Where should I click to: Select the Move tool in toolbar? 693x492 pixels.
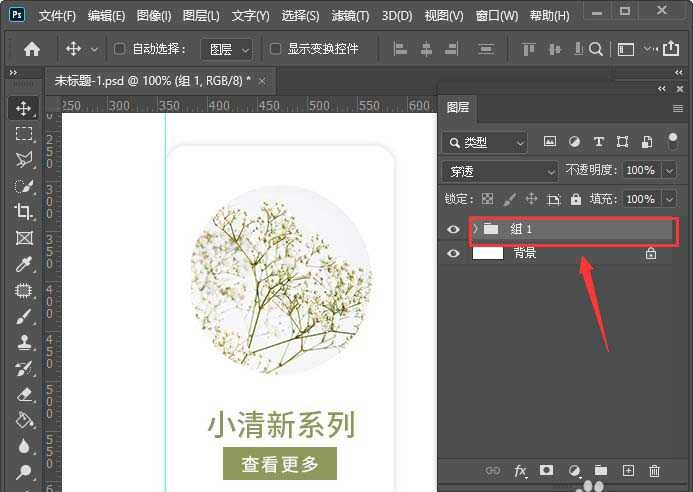[24, 108]
